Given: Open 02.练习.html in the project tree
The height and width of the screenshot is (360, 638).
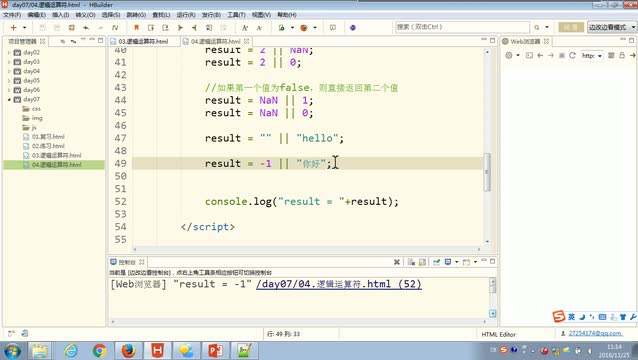Looking at the screenshot, I should point(44,146).
